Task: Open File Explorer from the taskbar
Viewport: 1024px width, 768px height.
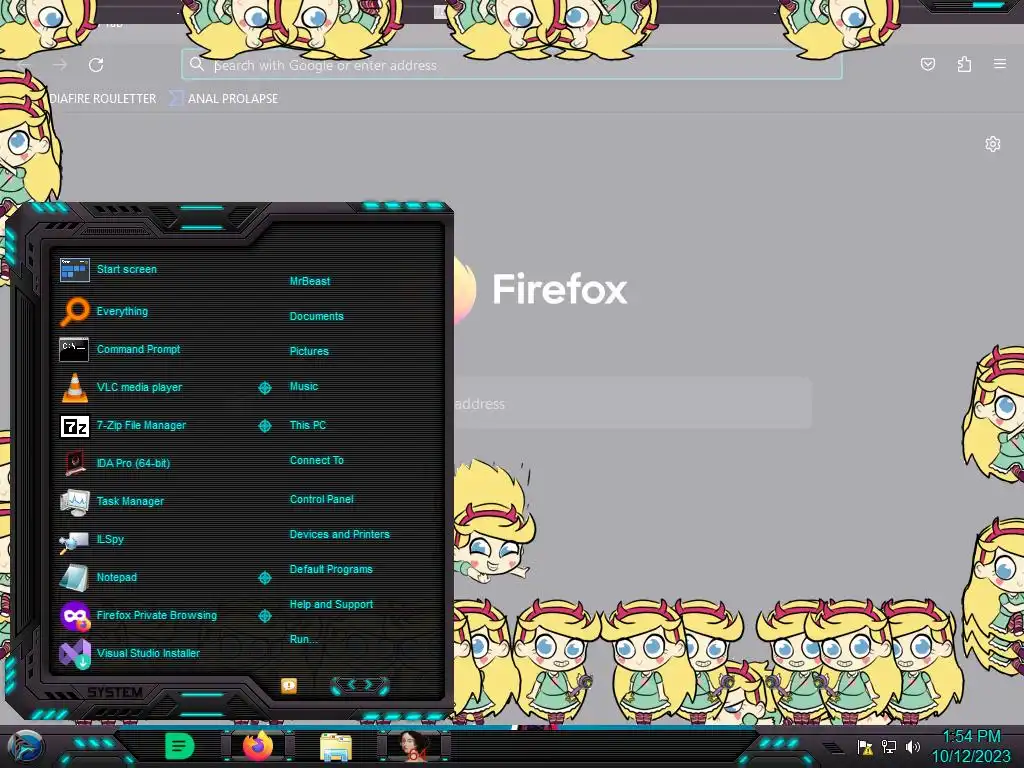Action: tap(336, 747)
